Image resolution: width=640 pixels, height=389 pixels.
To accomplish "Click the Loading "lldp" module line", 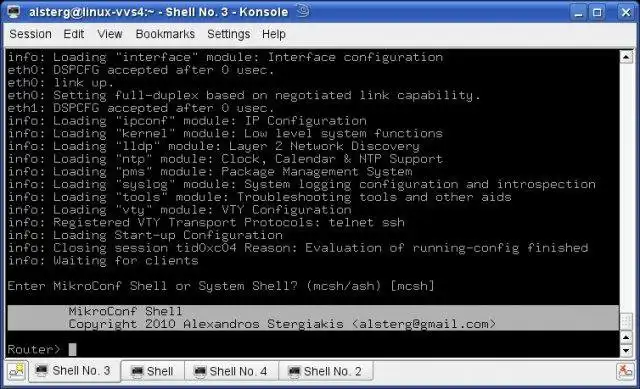I will pyautogui.click(x=213, y=146).
